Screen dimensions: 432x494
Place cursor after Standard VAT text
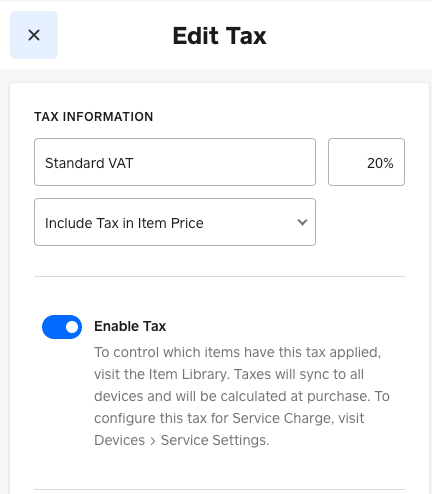point(134,163)
